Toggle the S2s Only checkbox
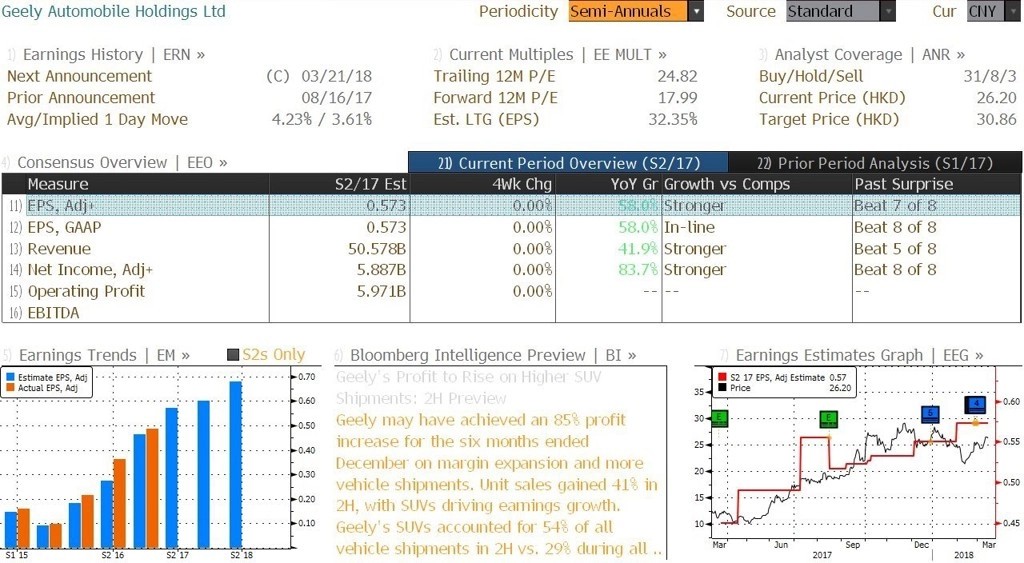1024x563 pixels. pyautogui.click(x=233, y=355)
